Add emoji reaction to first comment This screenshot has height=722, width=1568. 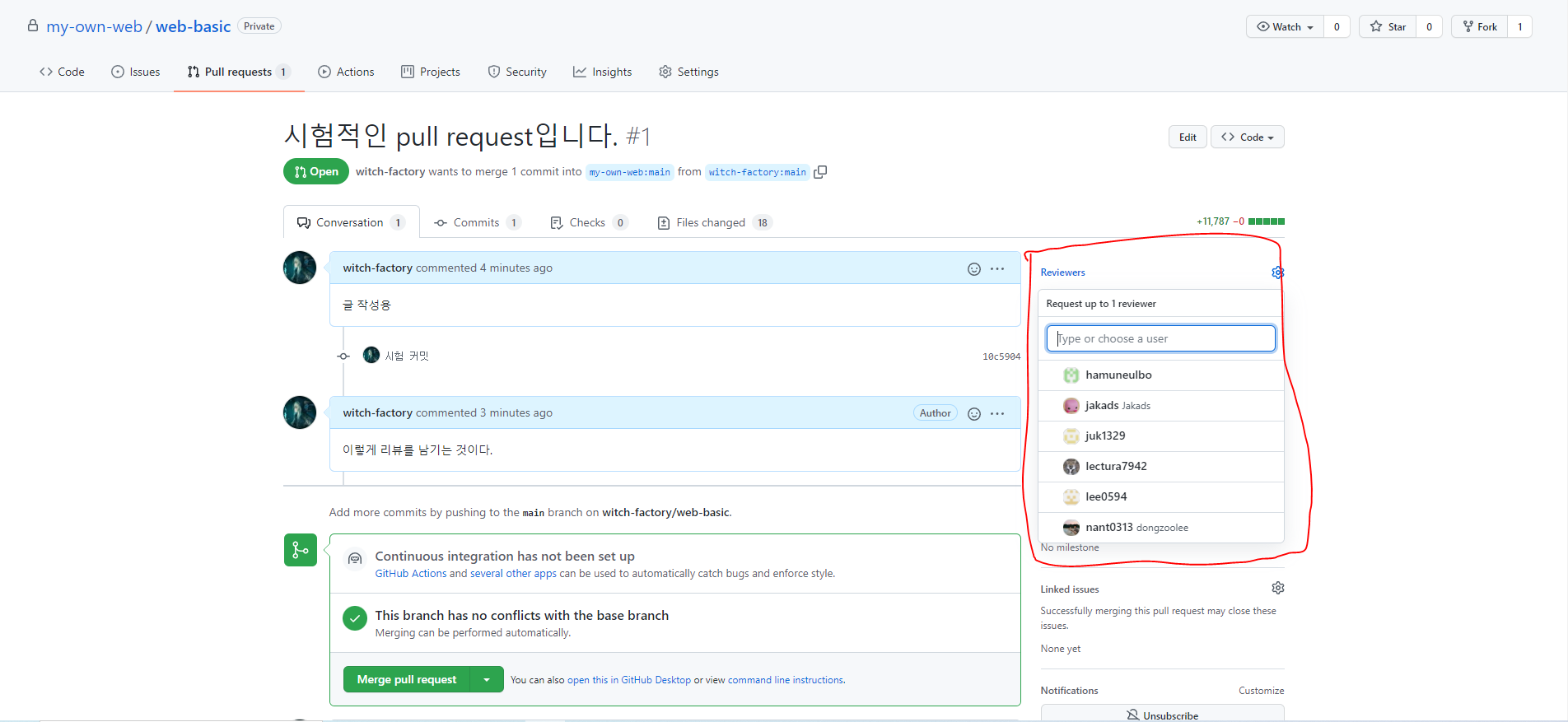click(973, 269)
